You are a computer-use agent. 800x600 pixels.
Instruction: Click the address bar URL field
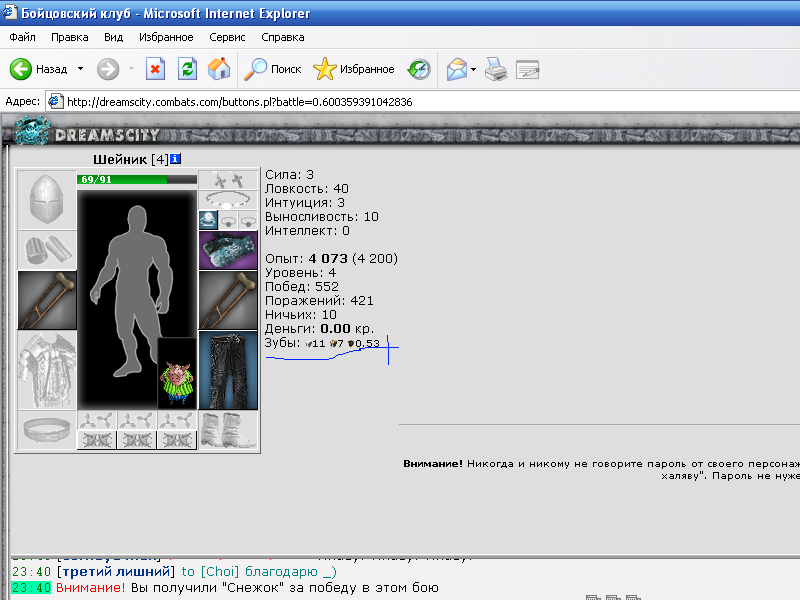[423, 102]
